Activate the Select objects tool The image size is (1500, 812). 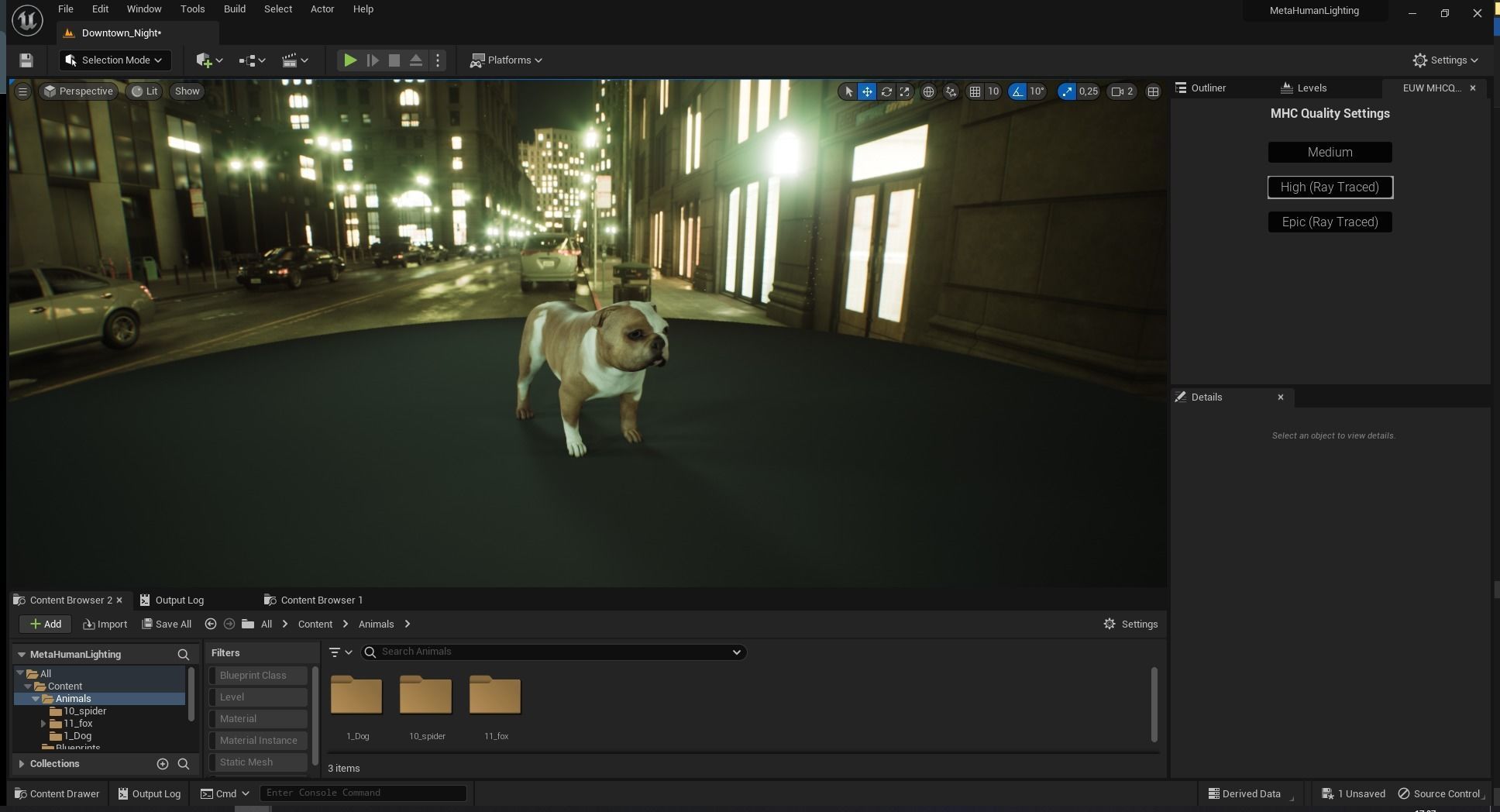pyautogui.click(x=848, y=91)
